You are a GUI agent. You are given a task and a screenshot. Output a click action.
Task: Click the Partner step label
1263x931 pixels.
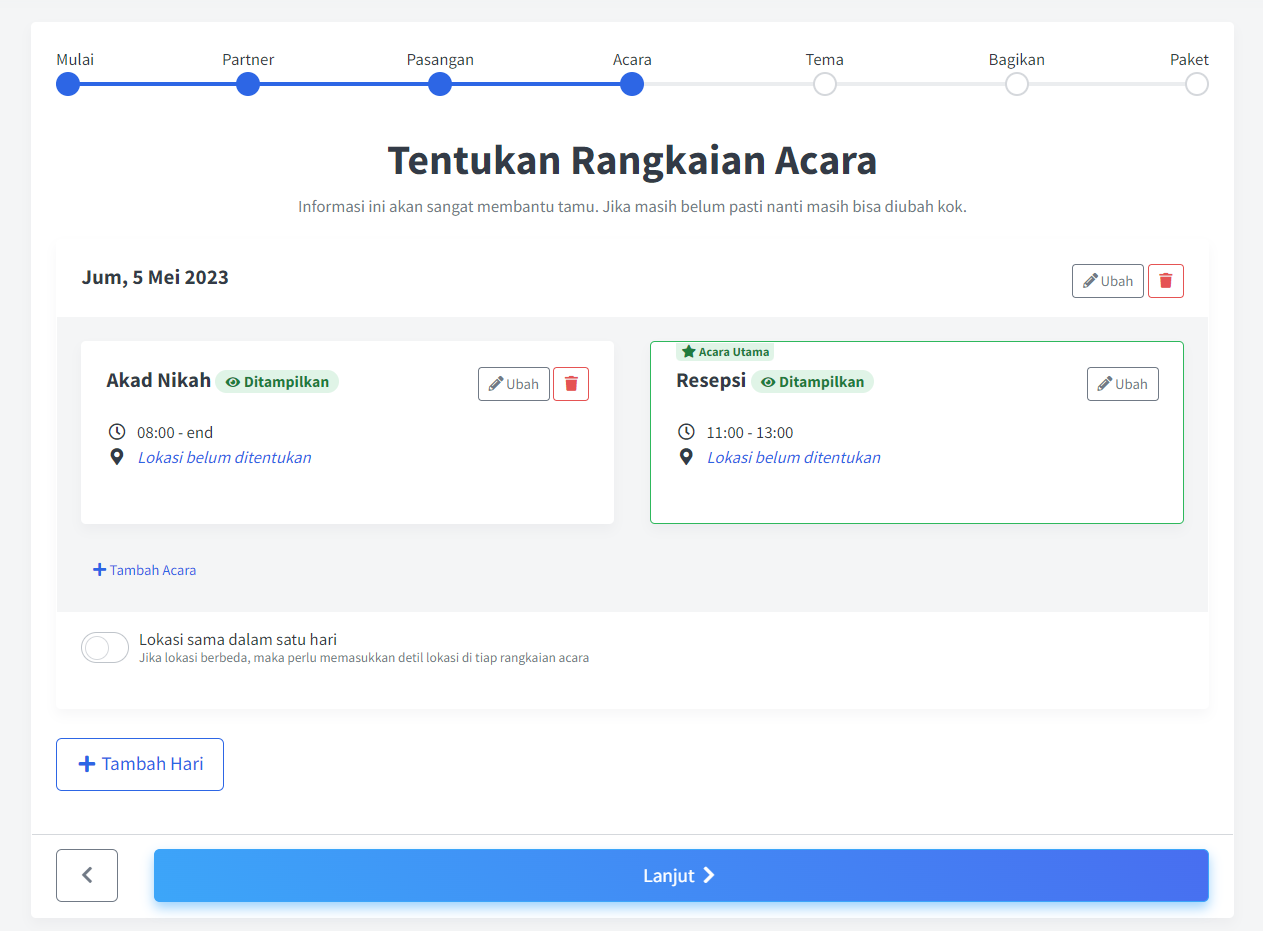click(x=248, y=60)
